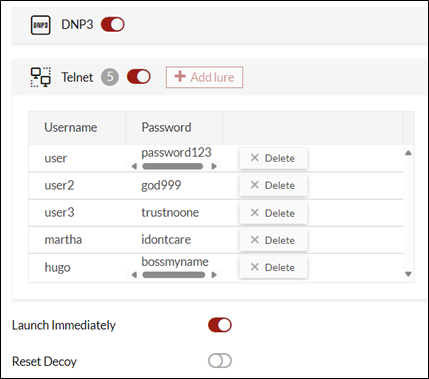The height and width of the screenshot is (379, 429).
Task: Click table scroll up arrow
Action: click(408, 153)
